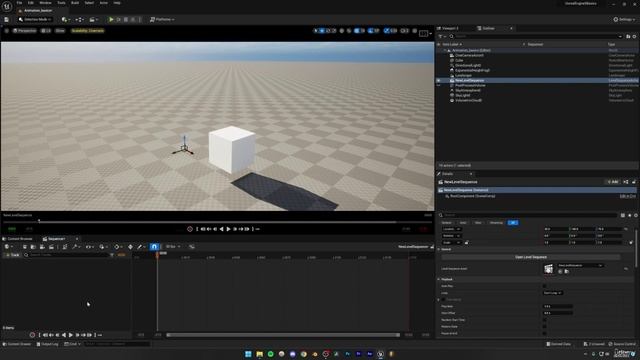Viewport: 640px width, 360px height.
Task: Collapse the Animation_basics (Editor) tree node
Action: pos(445,50)
